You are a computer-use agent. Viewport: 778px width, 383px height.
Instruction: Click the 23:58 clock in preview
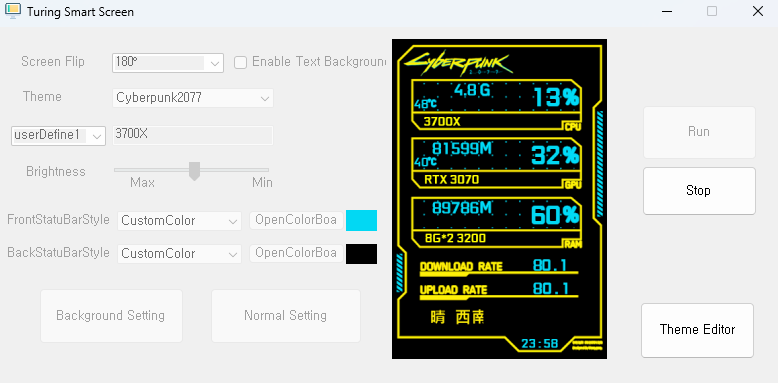click(540, 344)
